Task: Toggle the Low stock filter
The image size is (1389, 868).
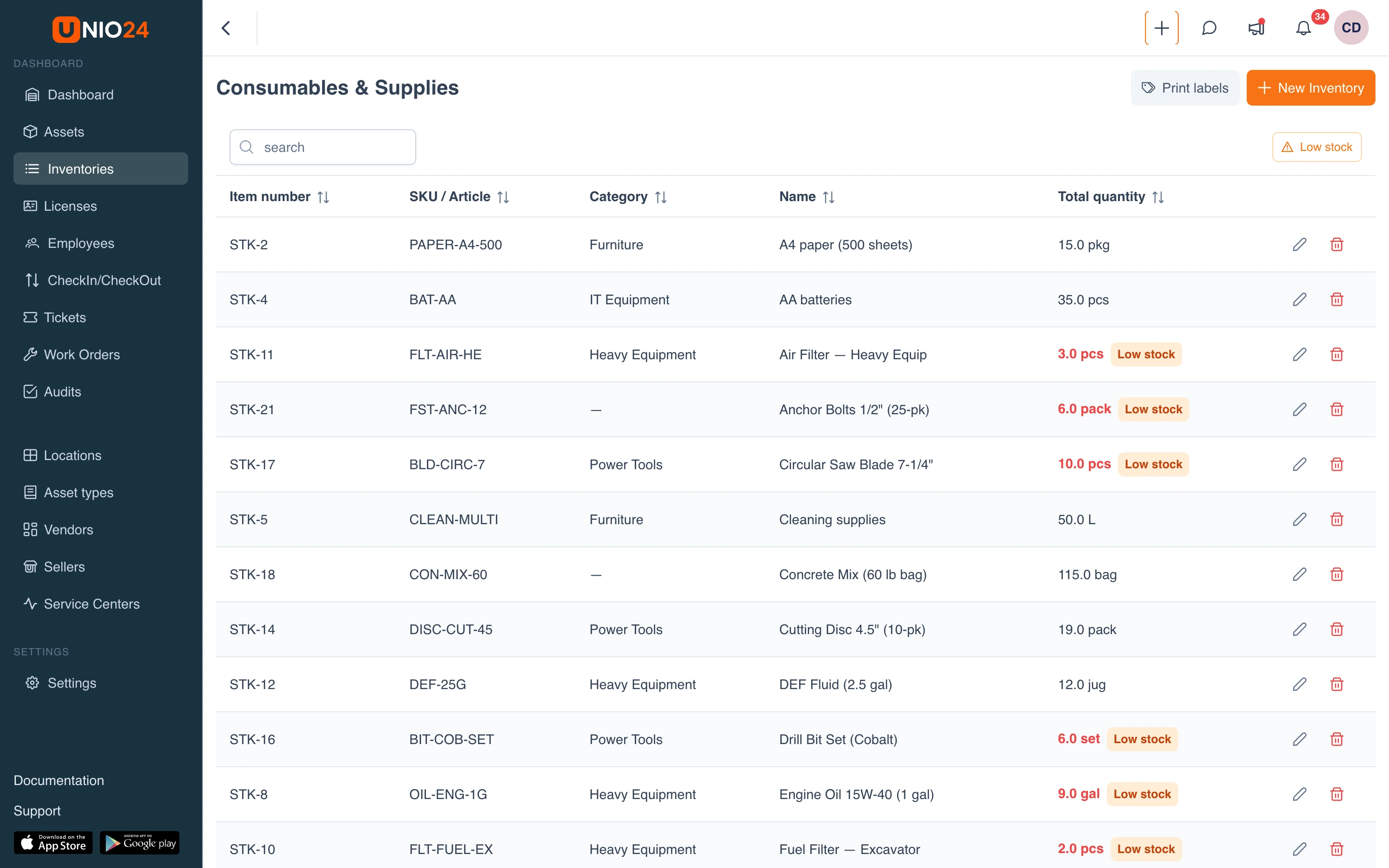Action: pyautogui.click(x=1317, y=147)
